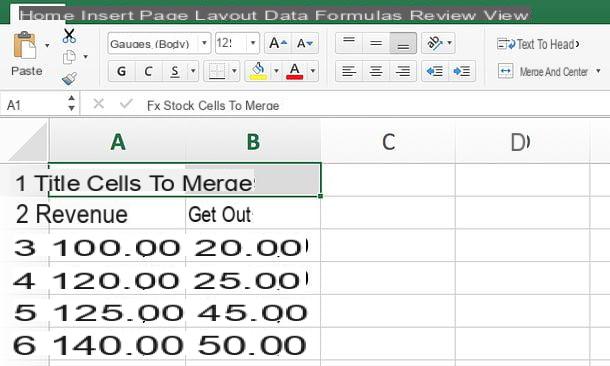610x366 pixels.
Task: Confirm formula entry checkmark icon
Action: click(x=126, y=104)
